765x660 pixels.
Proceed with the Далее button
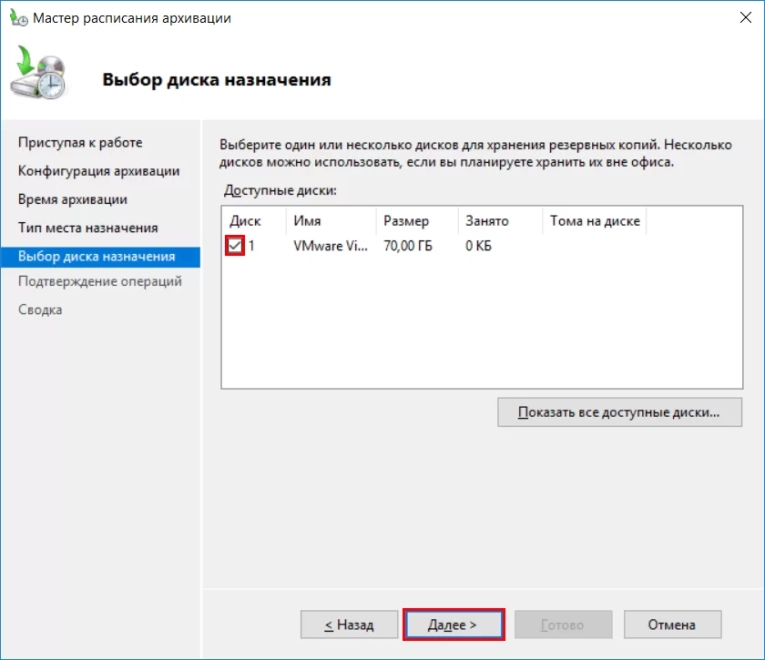(x=453, y=625)
